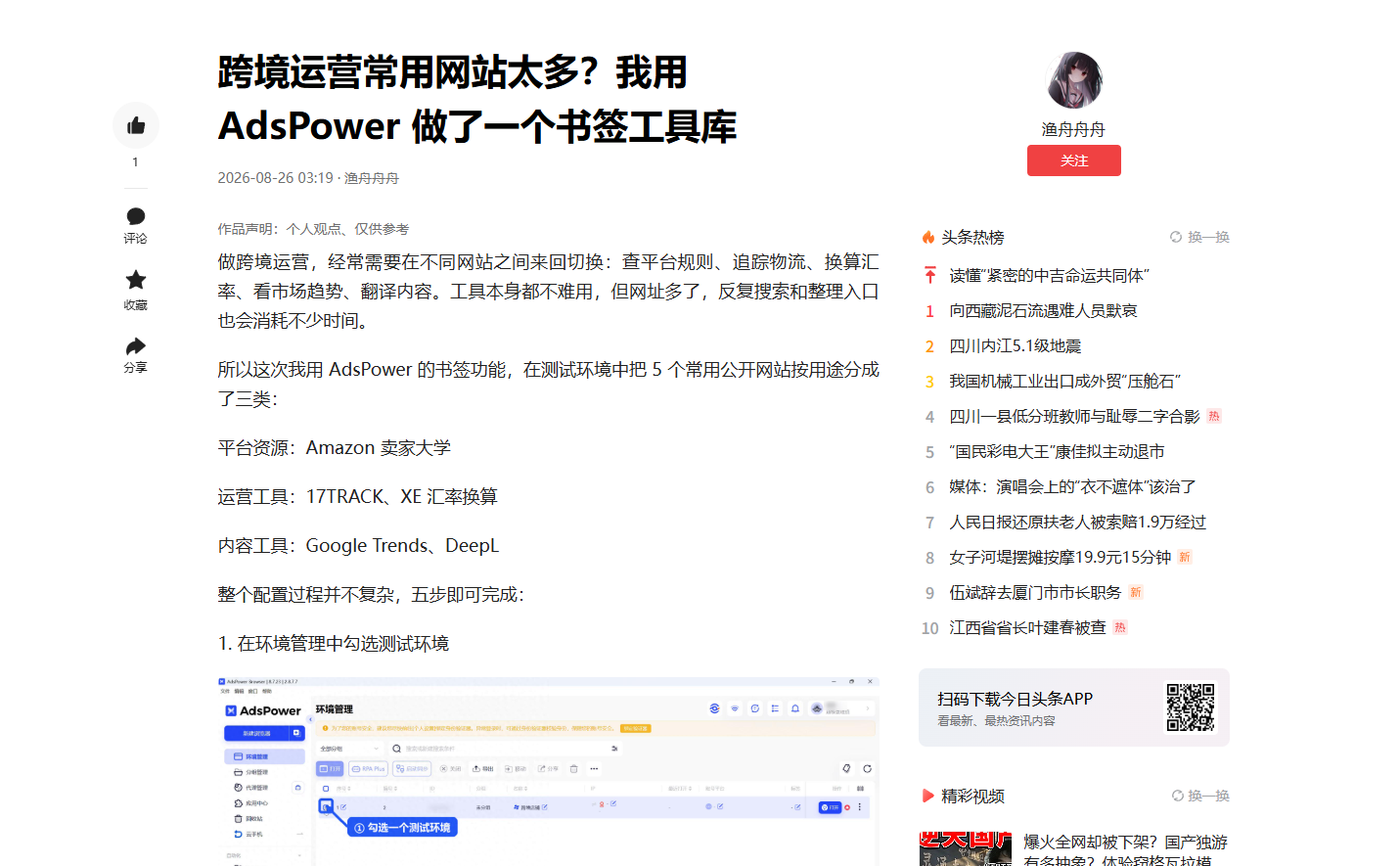
Task: Open hot topic 女子河堤摆摊按摩19.9元15分钟
Action: [1060, 558]
